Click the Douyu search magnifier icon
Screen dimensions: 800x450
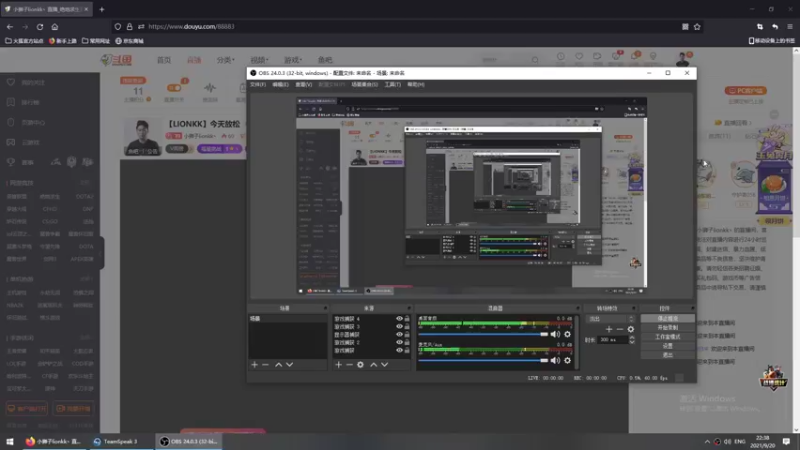(x=535, y=60)
